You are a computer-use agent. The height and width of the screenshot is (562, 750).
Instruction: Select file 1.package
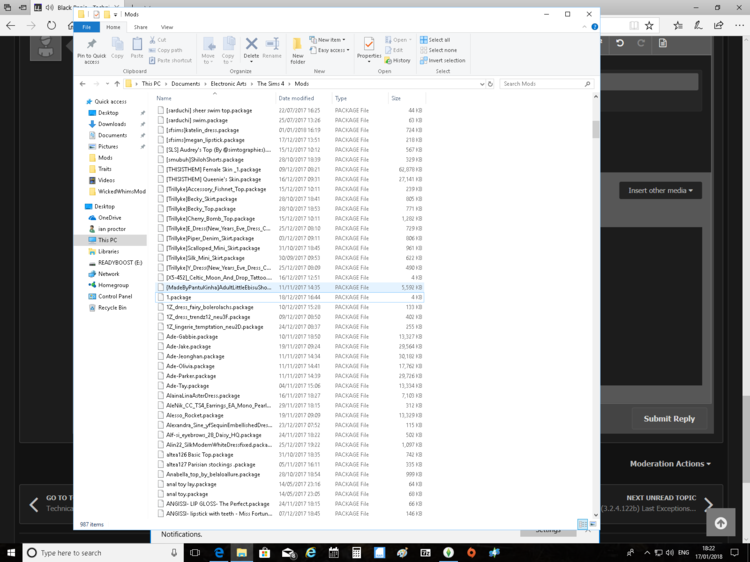tap(289, 298)
